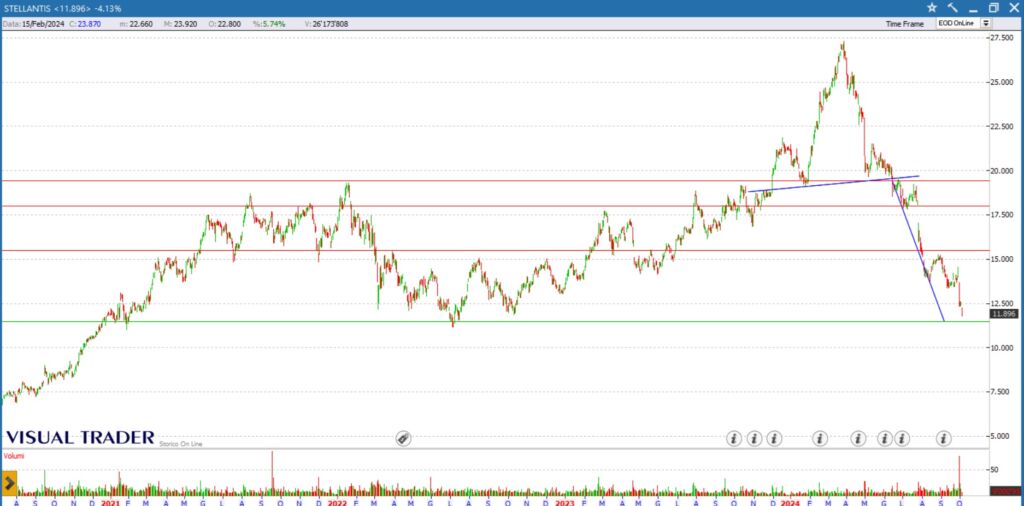Click the tag icon near 2022 on chart
The width and height of the screenshot is (1024, 506).
coord(403,438)
